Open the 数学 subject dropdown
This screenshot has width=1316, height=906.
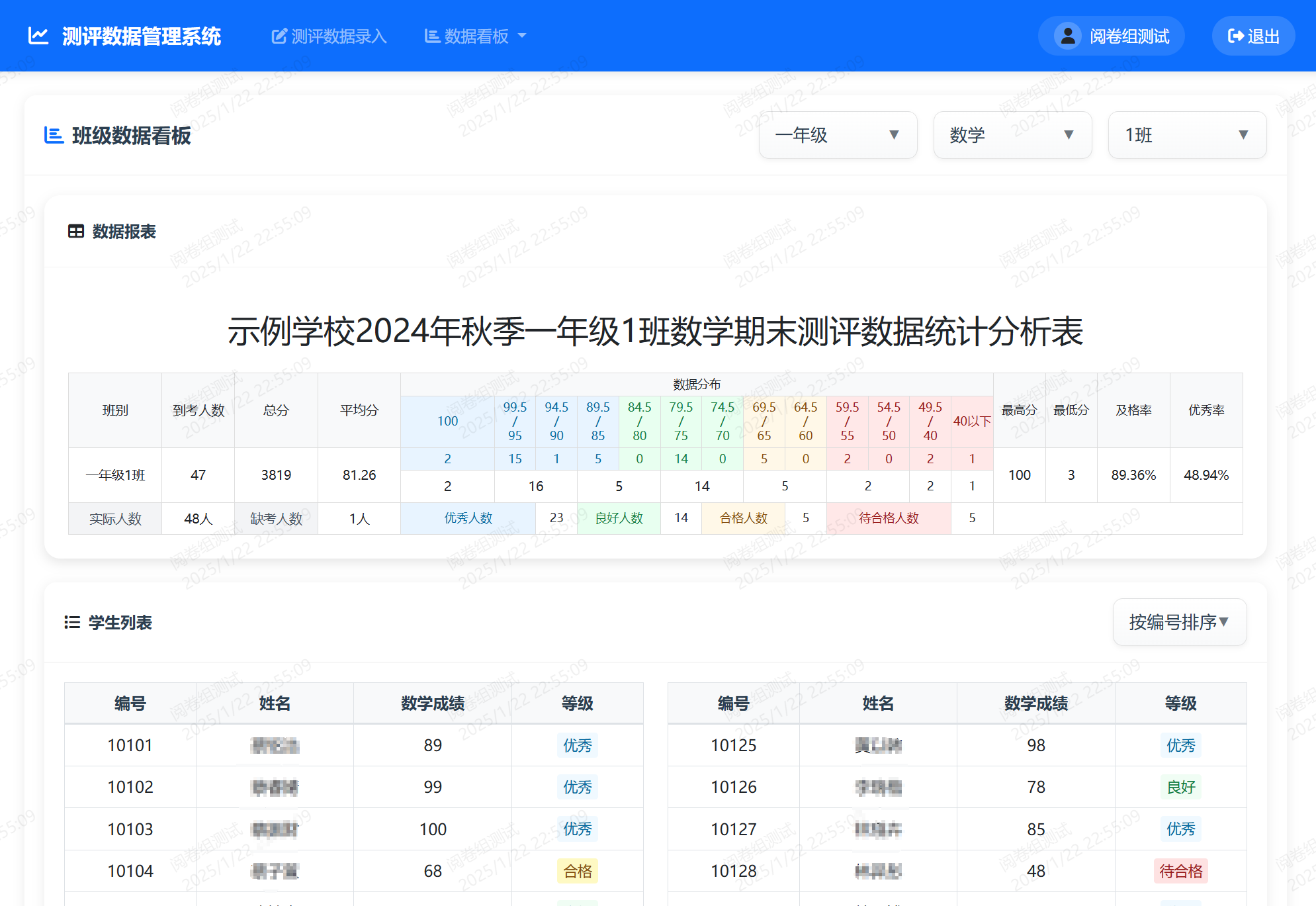tap(1012, 134)
